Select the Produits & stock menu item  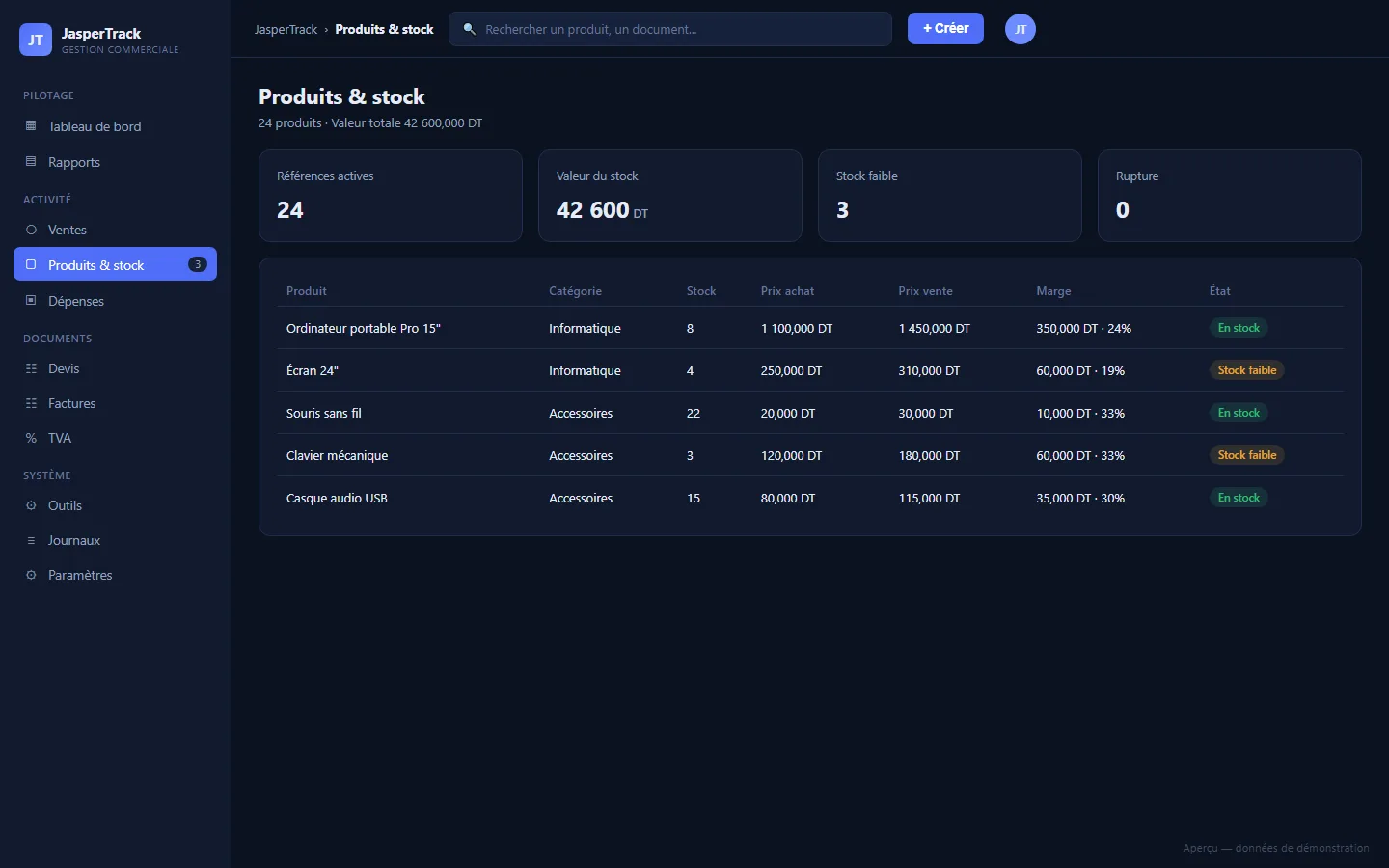(x=115, y=264)
